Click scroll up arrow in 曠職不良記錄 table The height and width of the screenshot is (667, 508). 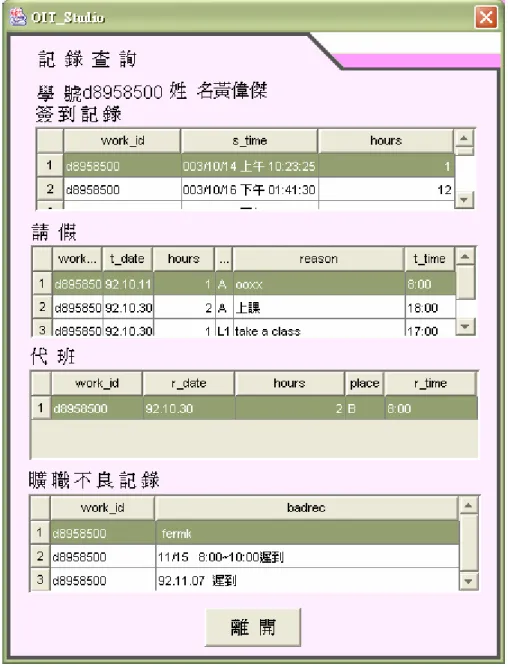[468, 505]
